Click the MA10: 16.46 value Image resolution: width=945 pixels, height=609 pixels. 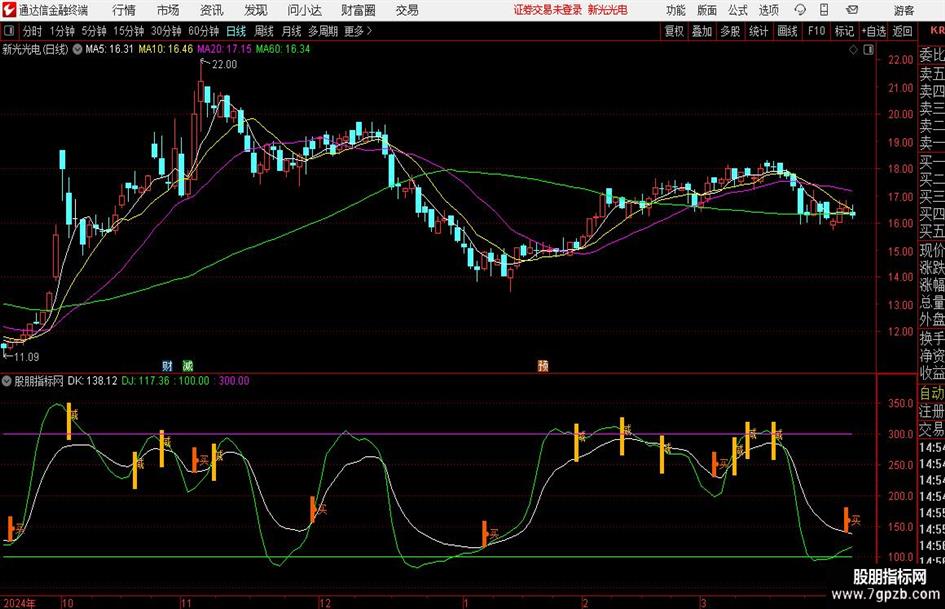pyautogui.click(x=166, y=49)
